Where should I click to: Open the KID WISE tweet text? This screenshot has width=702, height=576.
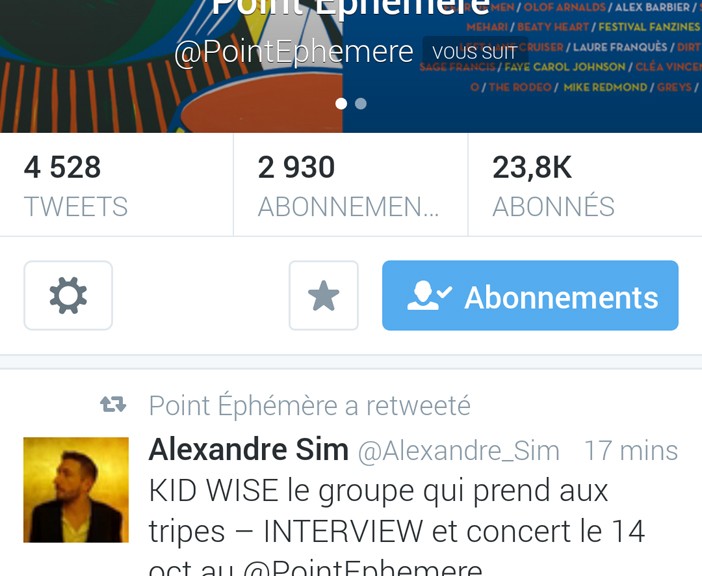pyautogui.click(x=397, y=527)
